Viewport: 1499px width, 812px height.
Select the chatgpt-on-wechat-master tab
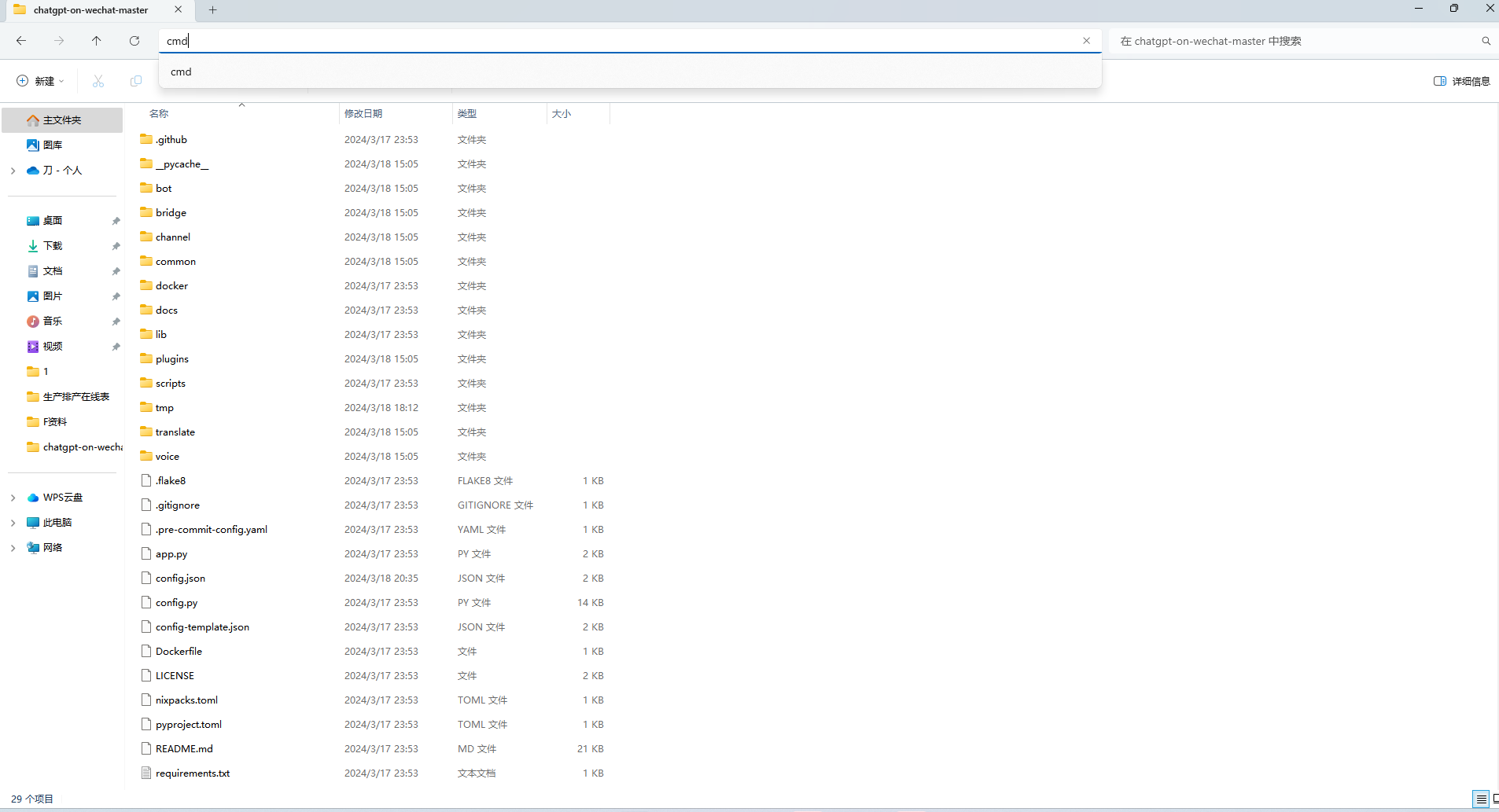pos(90,10)
